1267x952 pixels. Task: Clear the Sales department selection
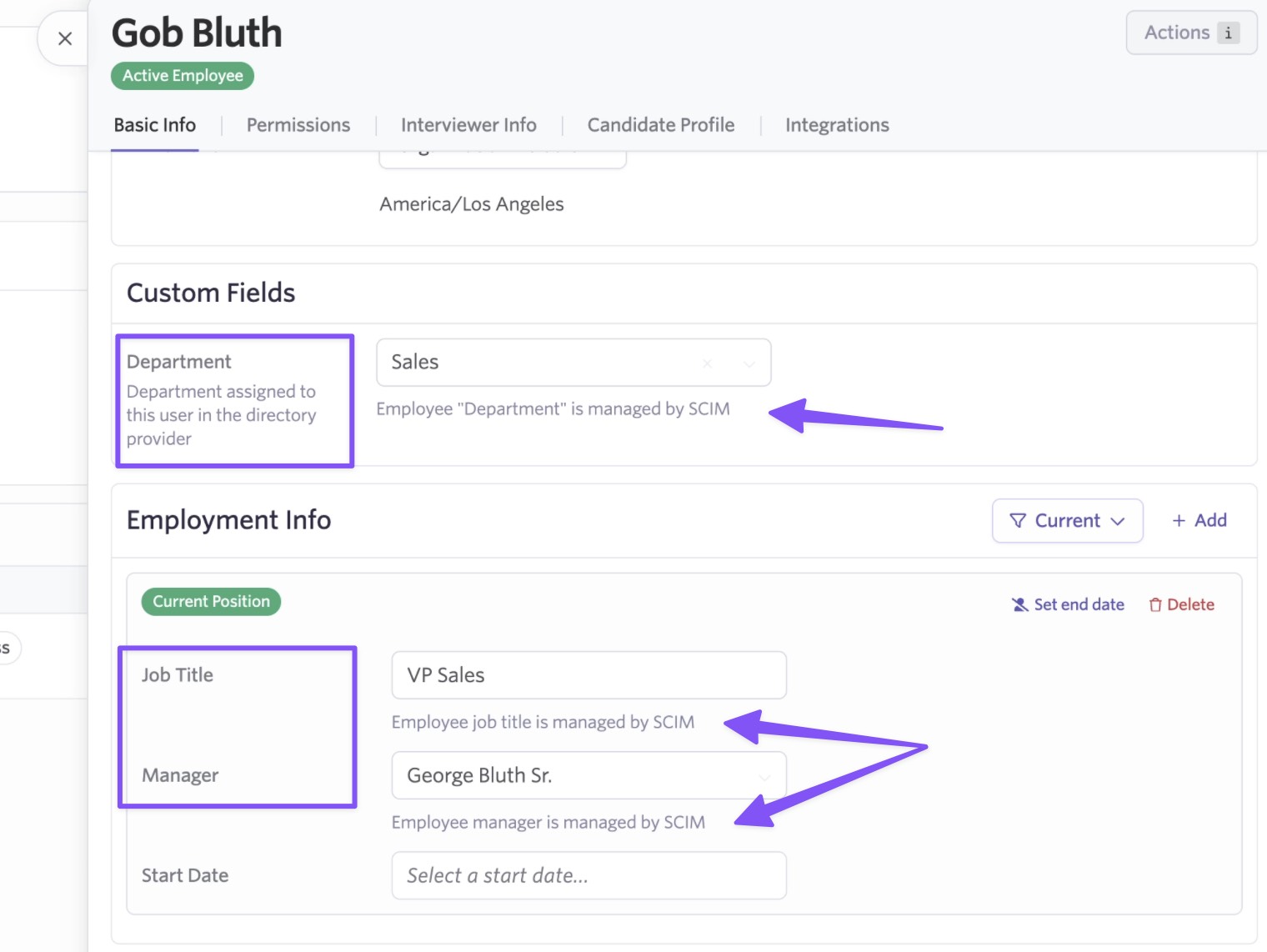707,363
